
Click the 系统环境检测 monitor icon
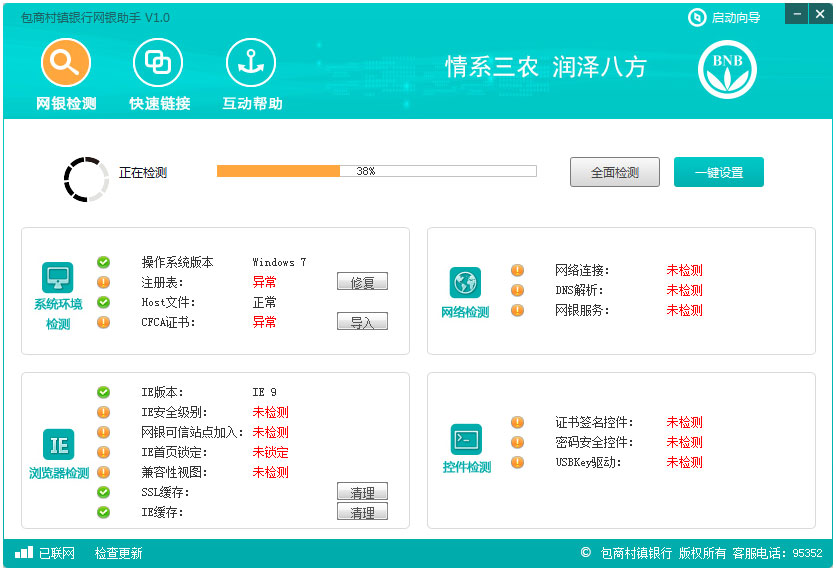(x=58, y=278)
